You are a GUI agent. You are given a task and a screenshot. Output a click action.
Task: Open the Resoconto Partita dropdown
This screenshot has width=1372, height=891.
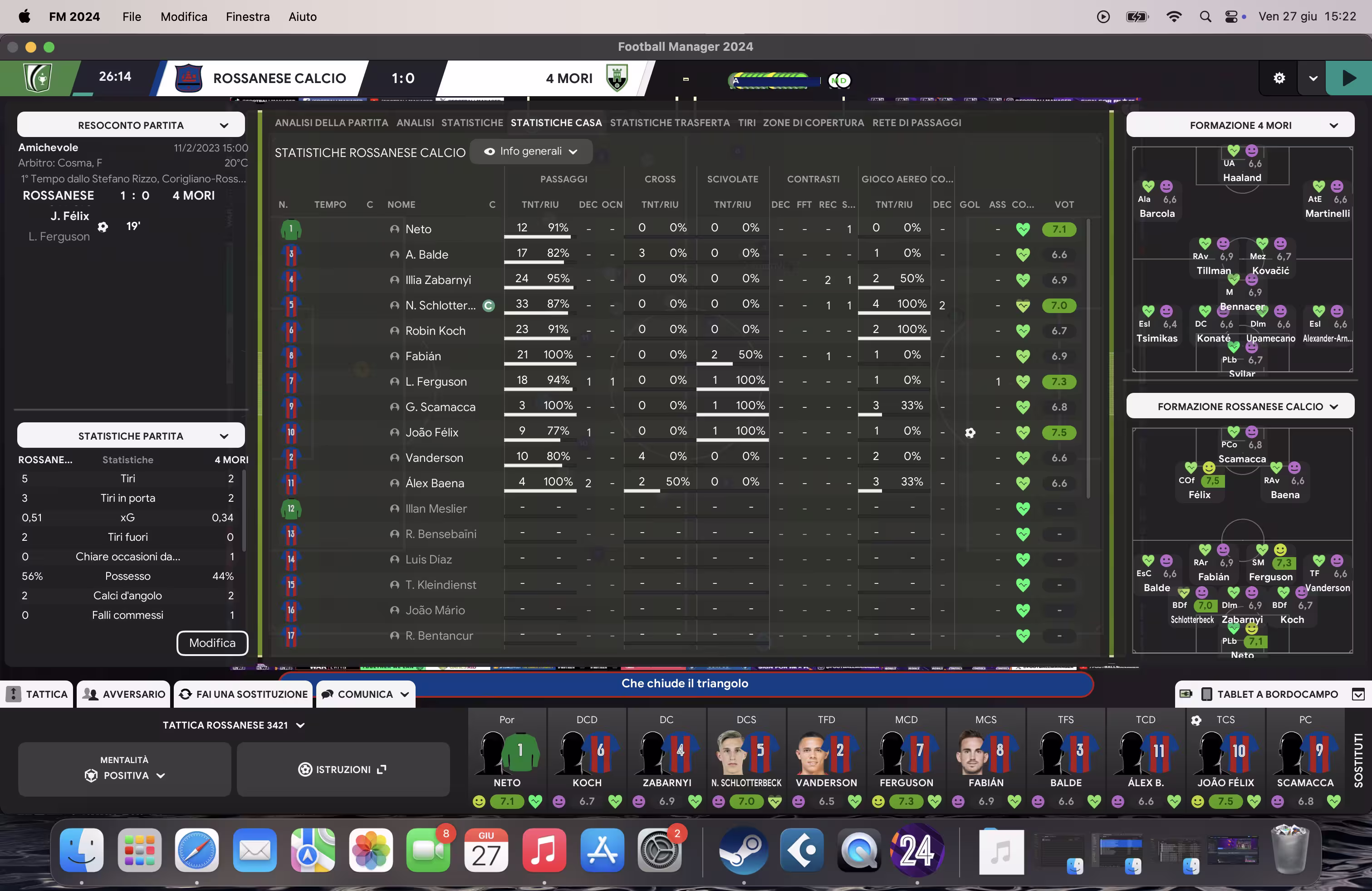[131, 125]
